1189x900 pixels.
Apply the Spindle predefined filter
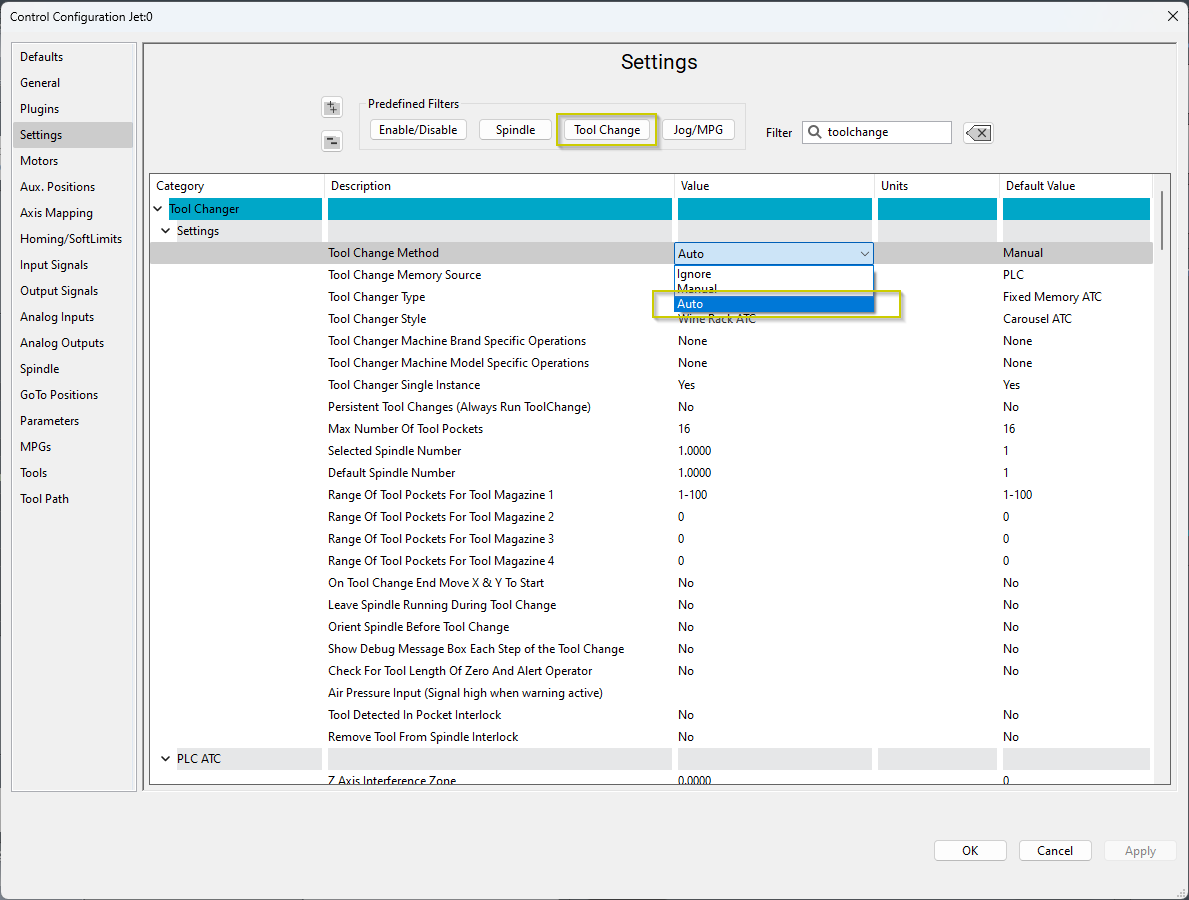[x=515, y=130]
